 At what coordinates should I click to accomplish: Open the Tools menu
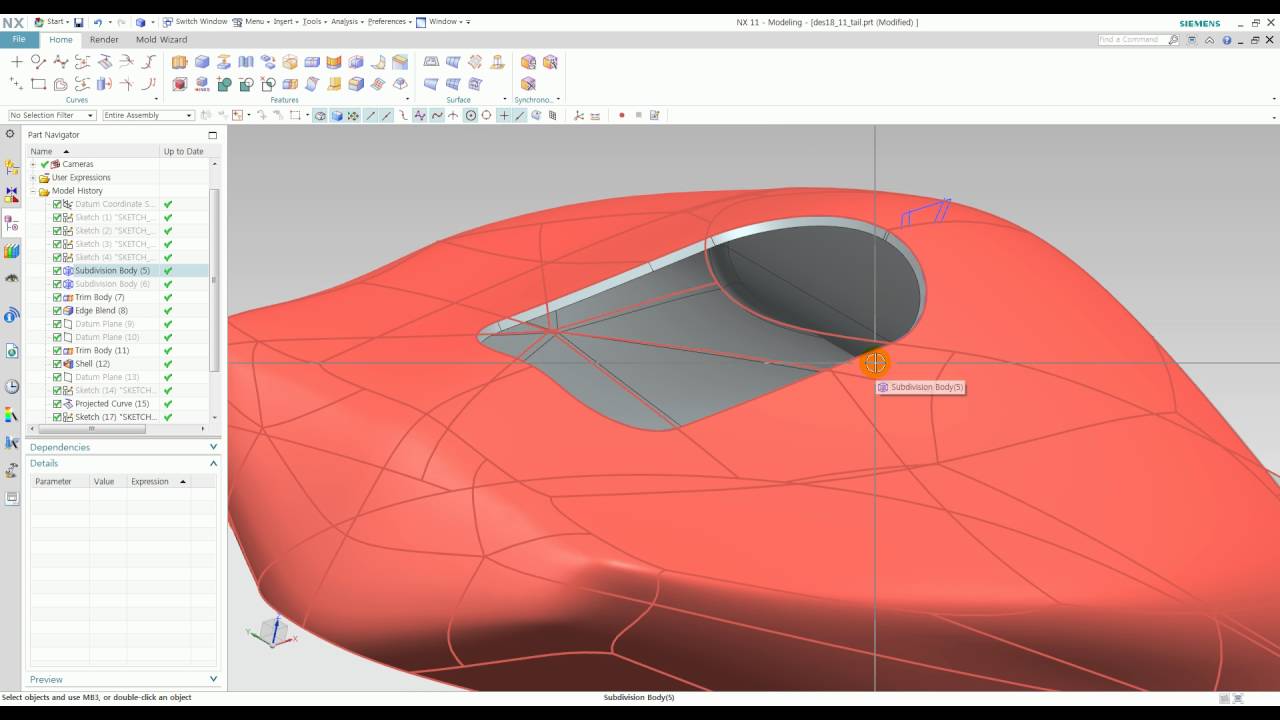314,22
